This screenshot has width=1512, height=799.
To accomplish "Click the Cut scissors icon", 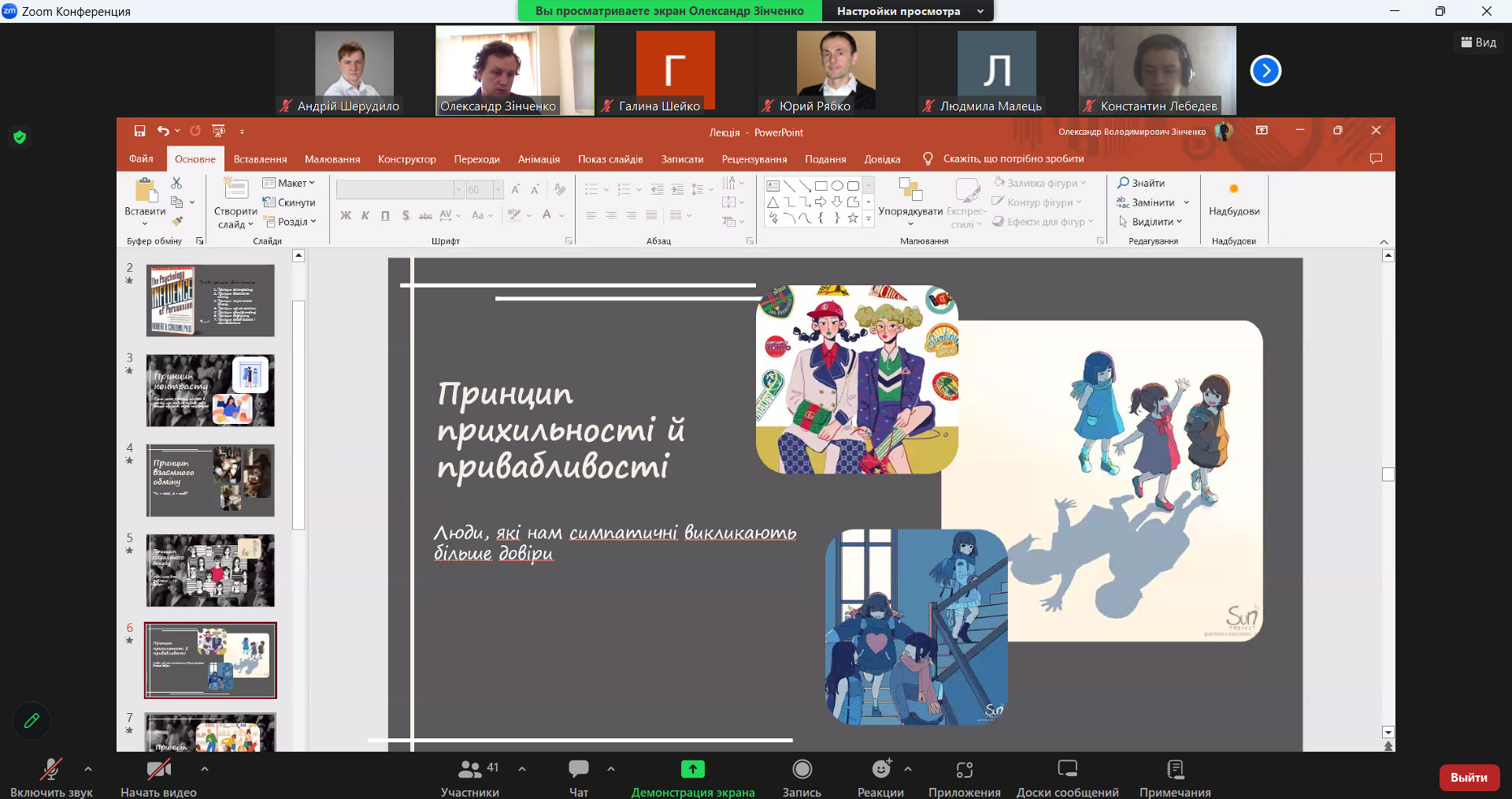I will [x=176, y=183].
